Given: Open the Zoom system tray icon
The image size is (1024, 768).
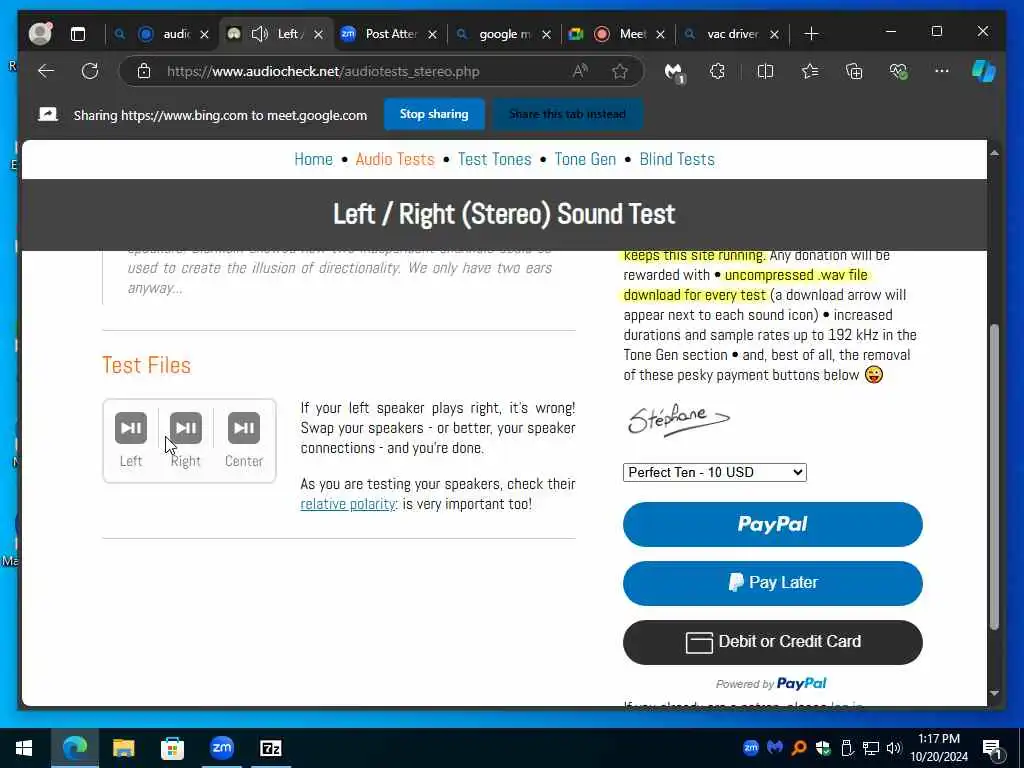Looking at the screenshot, I should click(x=751, y=748).
